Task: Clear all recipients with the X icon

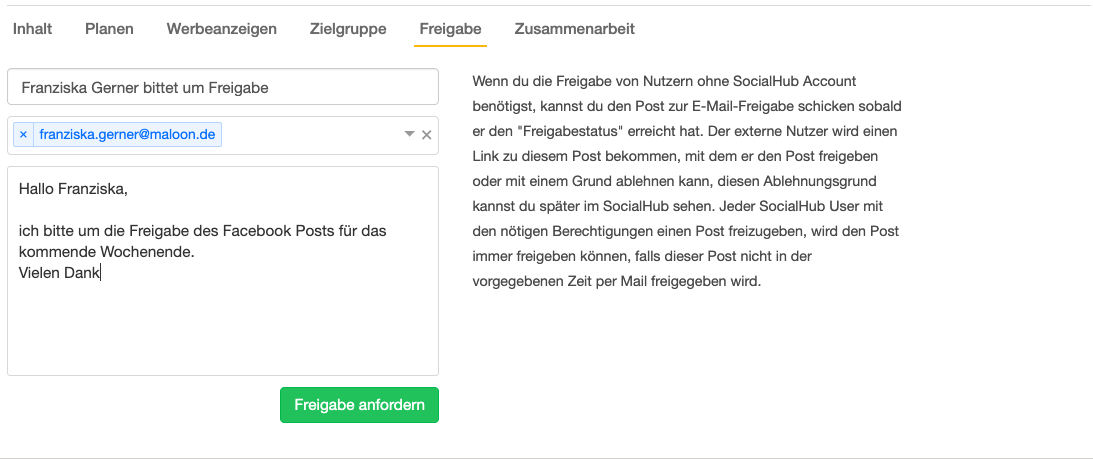Action: tap(427, 135)
